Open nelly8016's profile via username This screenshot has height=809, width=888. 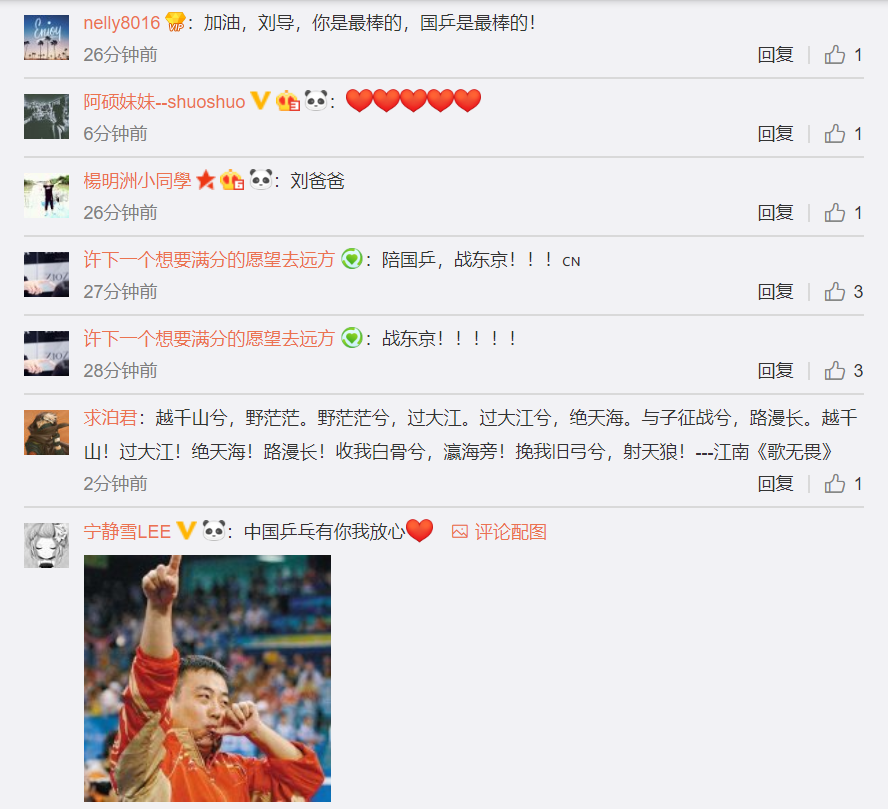(122, 23)
